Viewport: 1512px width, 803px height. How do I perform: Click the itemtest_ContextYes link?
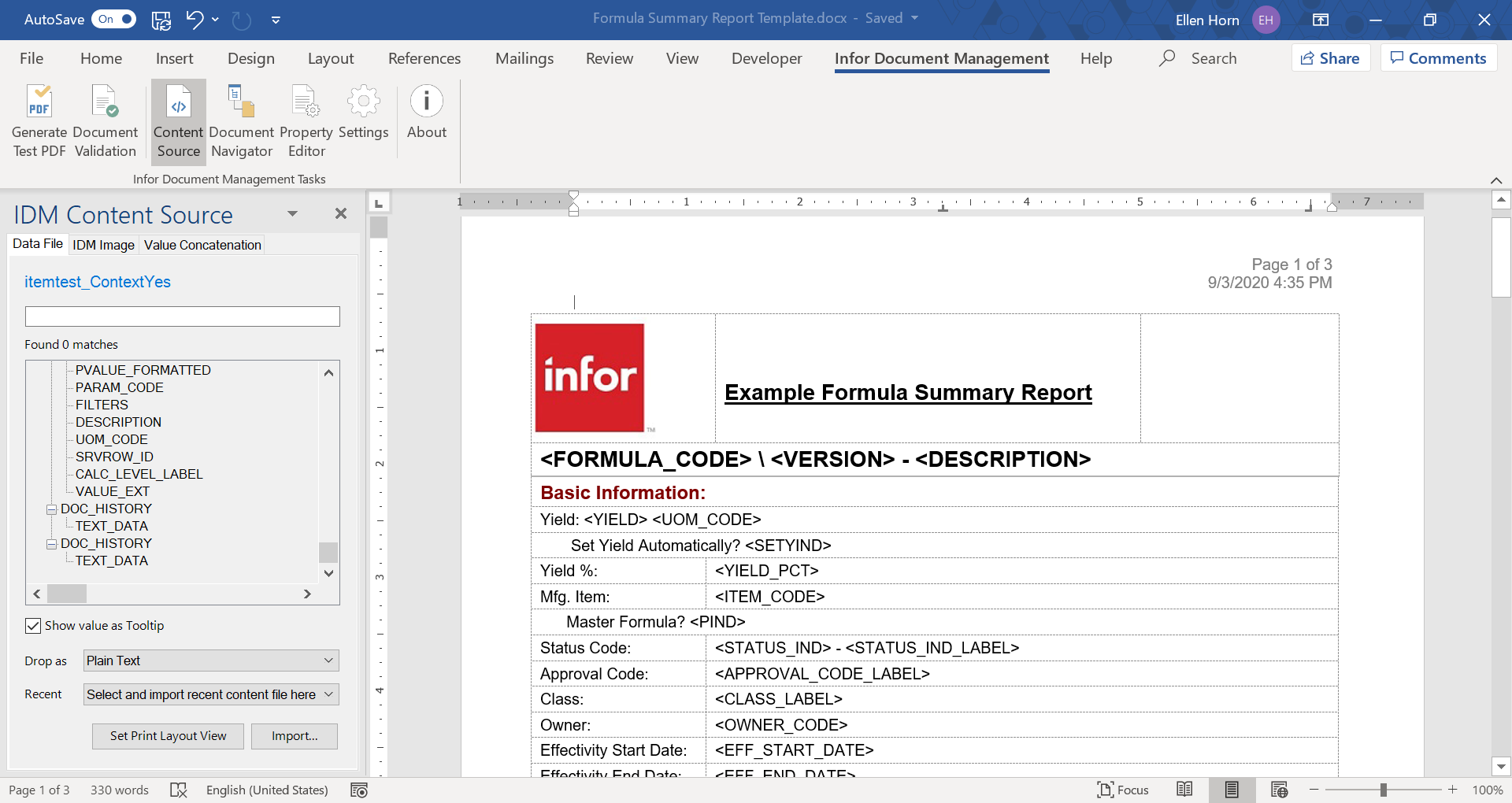97,282
